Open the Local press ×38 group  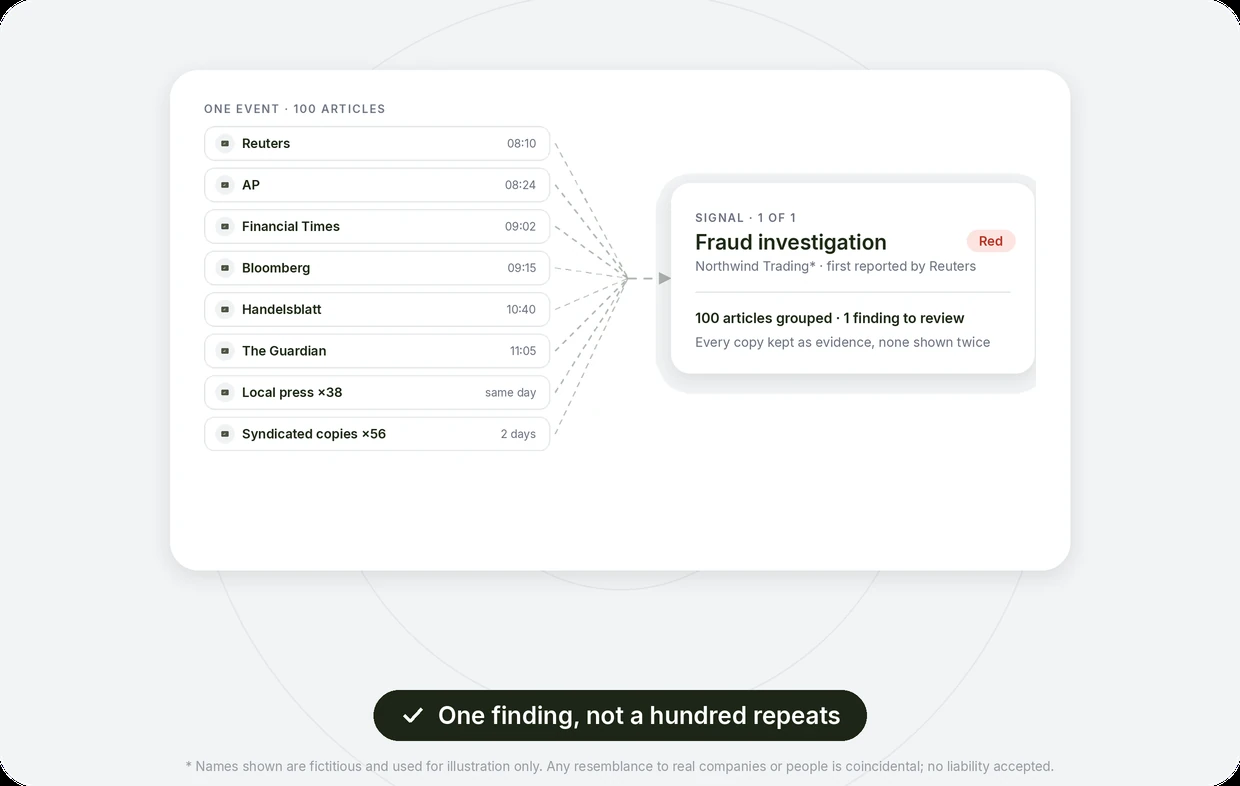pyautogui.click(x=377, y=392)
